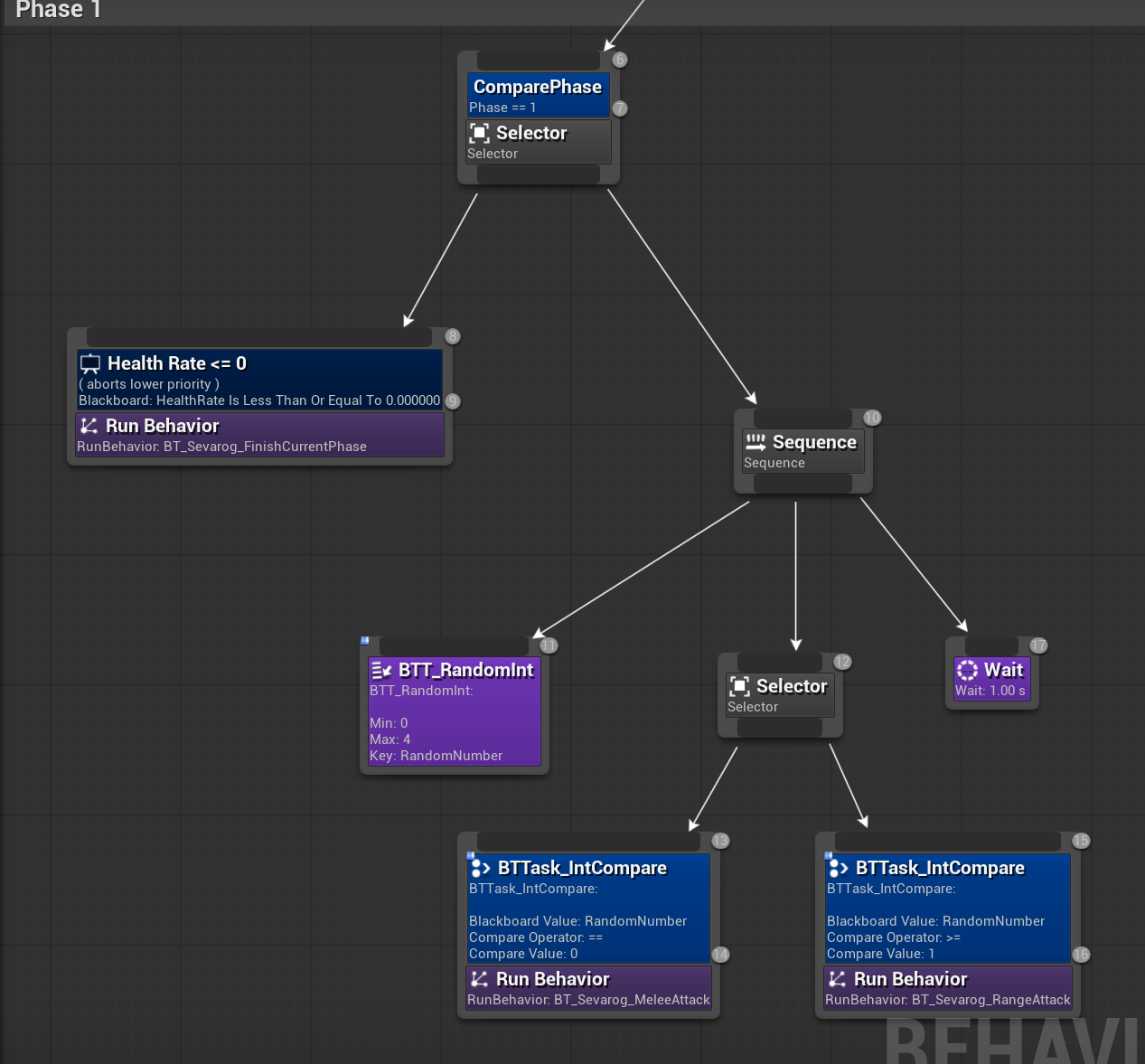The image size is (1145, 1064).
Task: Click the "Min: 0" text
Action: (x=389, y=723)
